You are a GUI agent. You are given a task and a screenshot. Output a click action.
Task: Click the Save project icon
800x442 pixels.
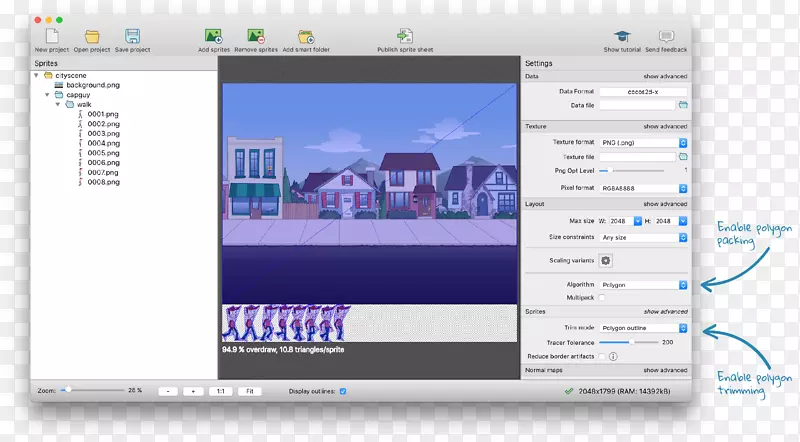[x=132, y=37]
